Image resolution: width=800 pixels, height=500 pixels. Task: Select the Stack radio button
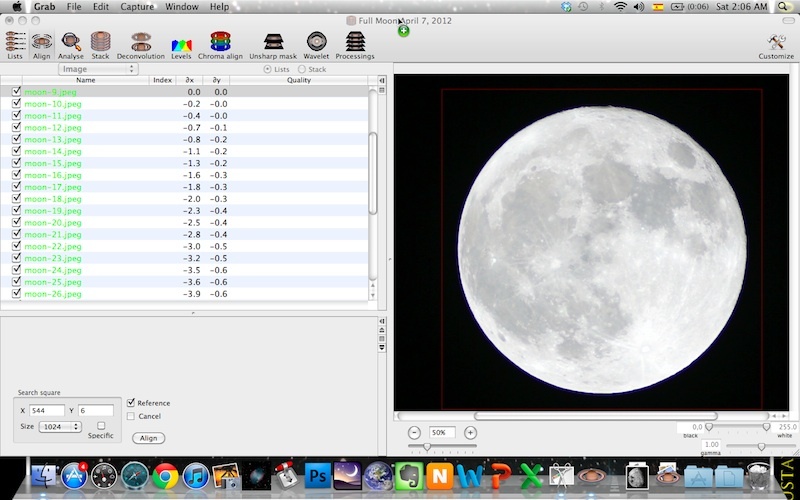[x=302, y=69]
